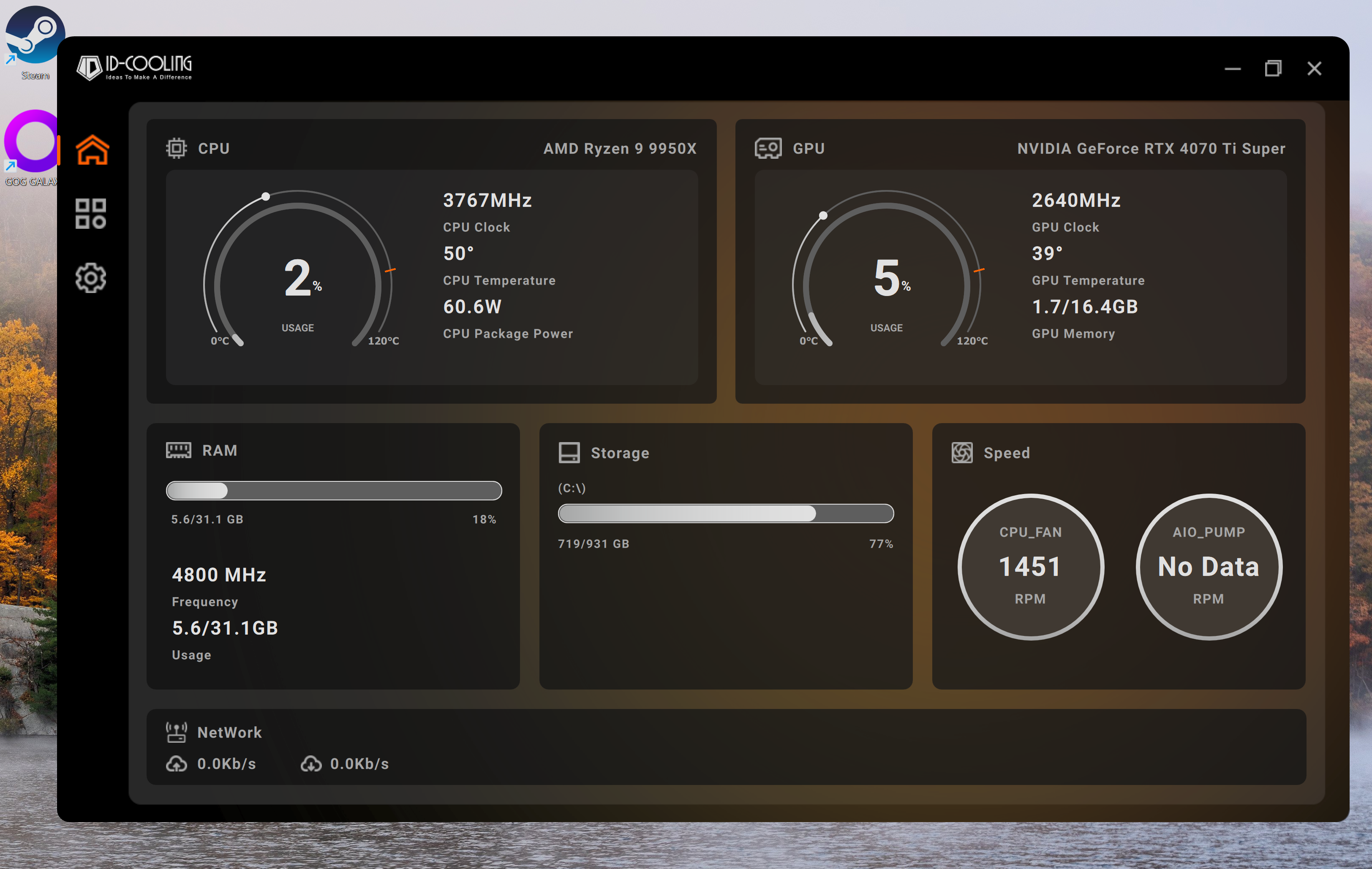1372x869 pixels.
Task: Click the AIO_PUMP No Data circle
Action: tap(1209, 567)
